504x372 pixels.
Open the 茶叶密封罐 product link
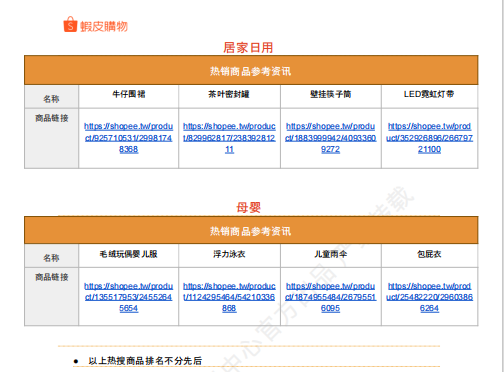[x=229, y=138]
